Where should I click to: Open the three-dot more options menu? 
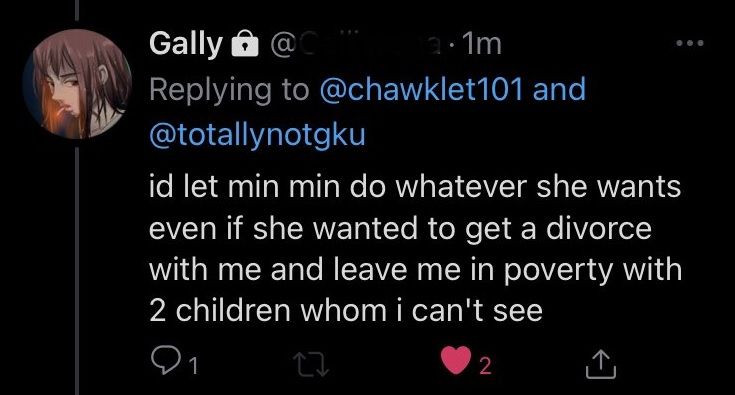[690, 43]
